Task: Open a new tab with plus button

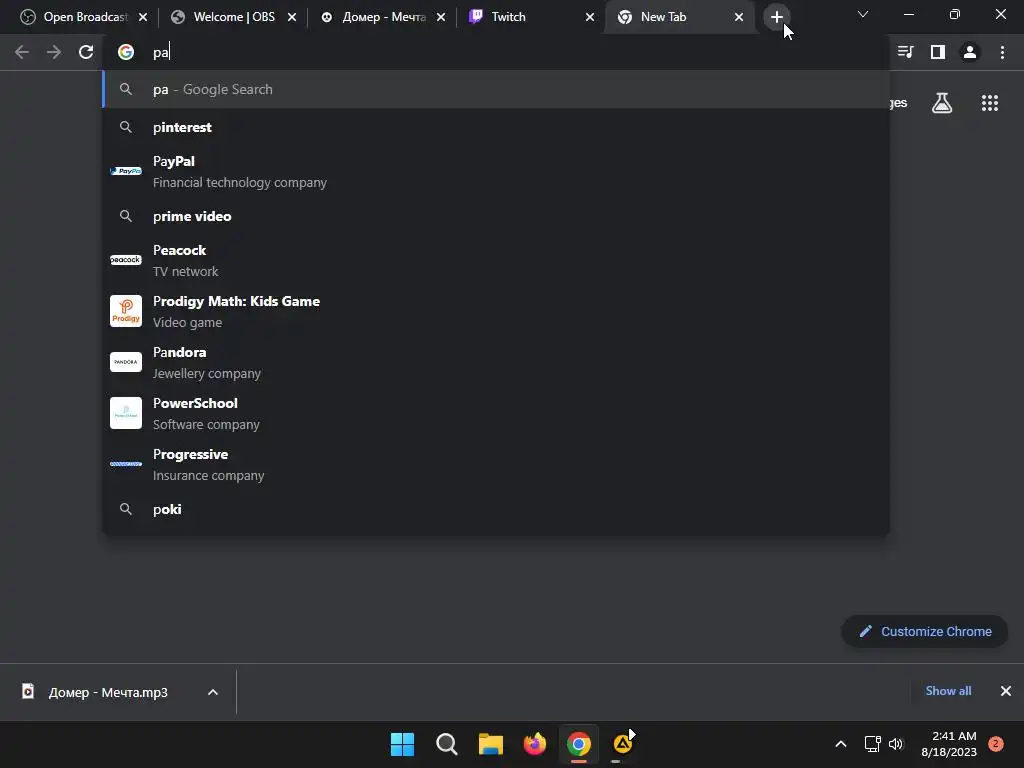Action: pyautogui.click(x=776, y=18)
